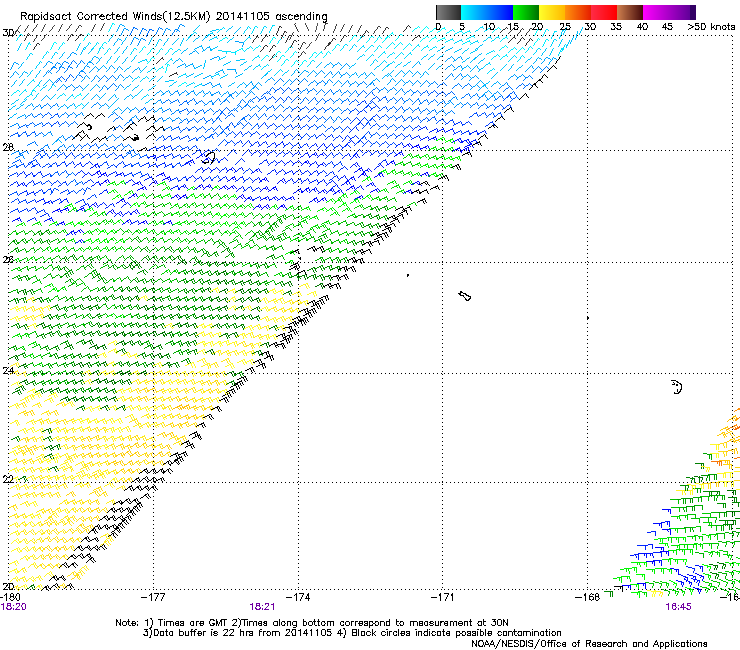
Task: Click the '-168' longitude label
Action: click(588, 597)
